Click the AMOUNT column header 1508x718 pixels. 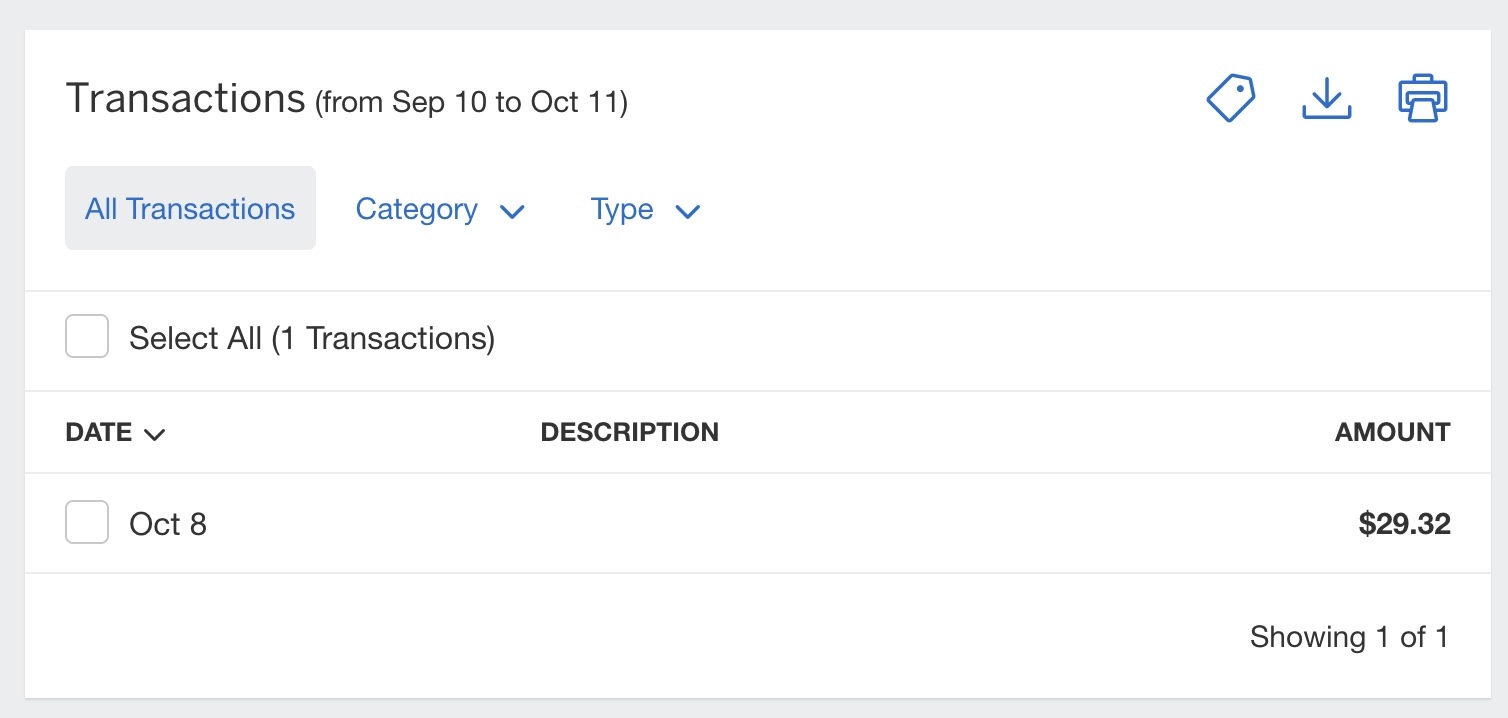pyautogui.click(x=1392, y=432)
